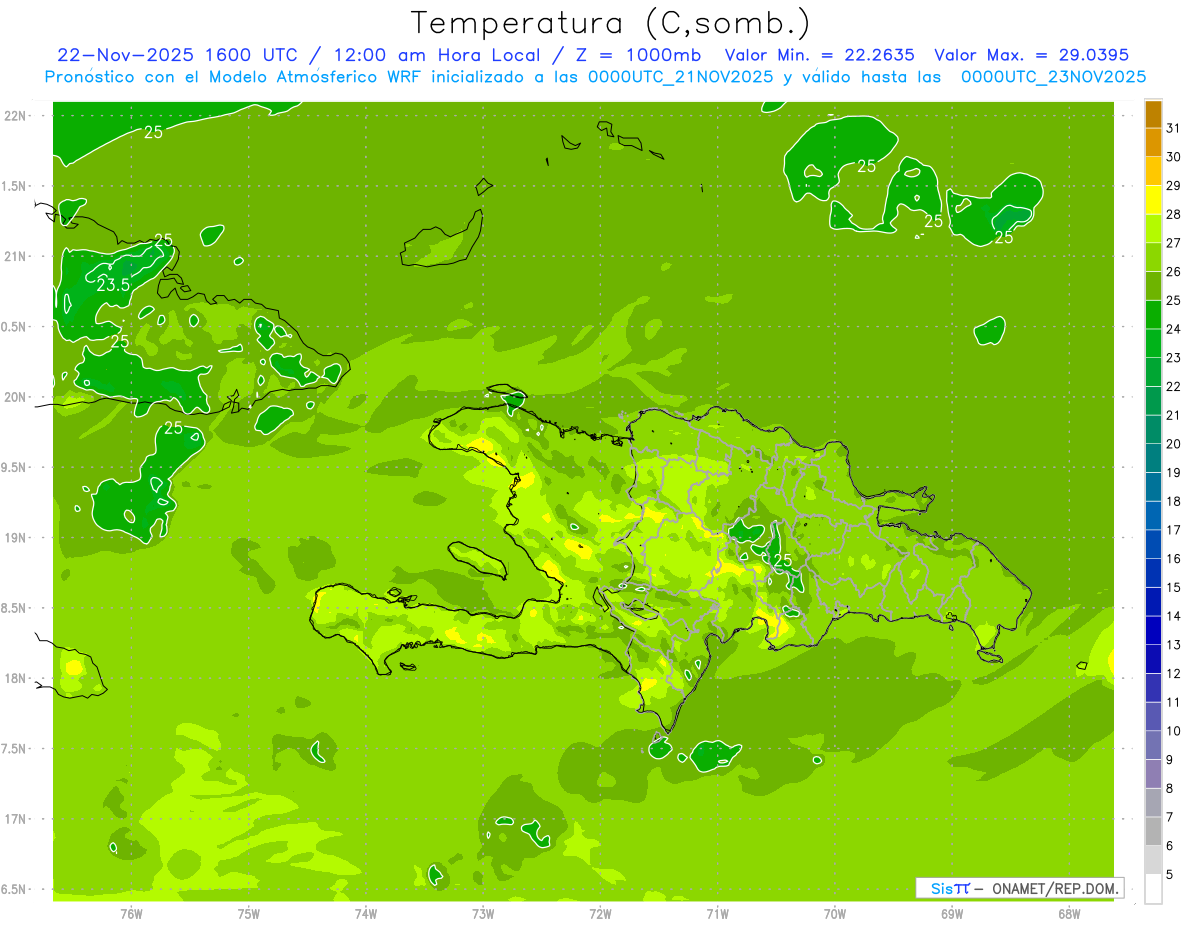Image resolution: width=1200 pixels, height=927 pixels.
Task: Select the '22-Nov-2025 1600 UTC' forecast timestamp
Action: tap(176, 55)
